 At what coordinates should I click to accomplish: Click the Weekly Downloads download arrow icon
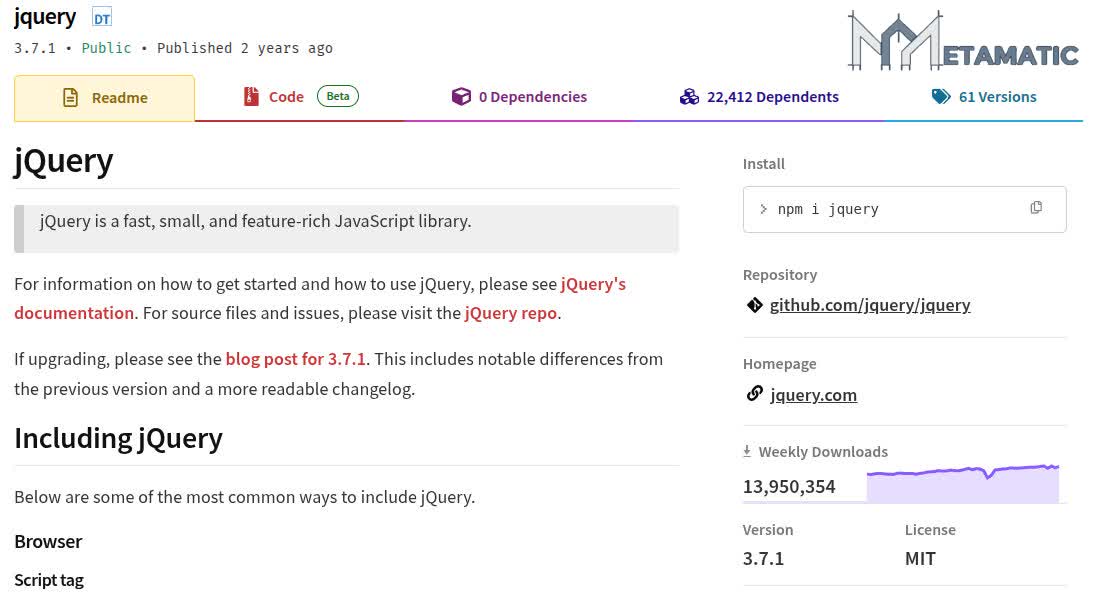747,451
